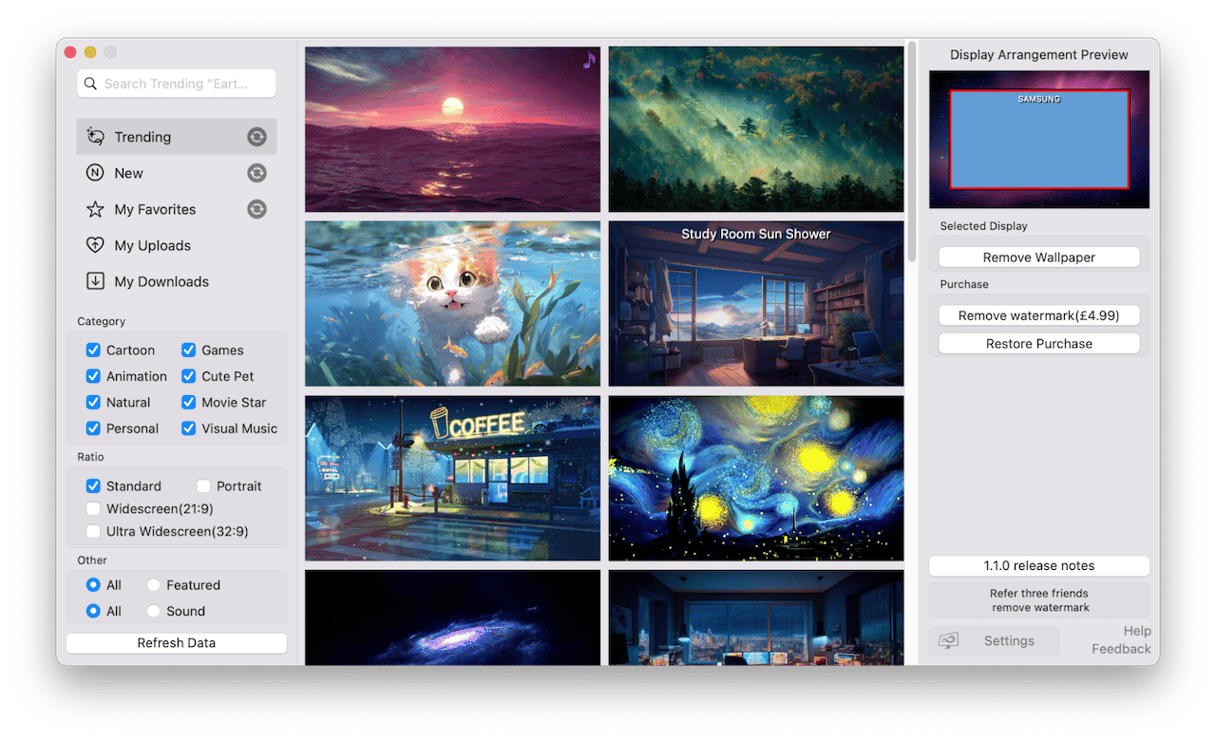
Task: Select the All option beside Sound
Action: (93, 611)
